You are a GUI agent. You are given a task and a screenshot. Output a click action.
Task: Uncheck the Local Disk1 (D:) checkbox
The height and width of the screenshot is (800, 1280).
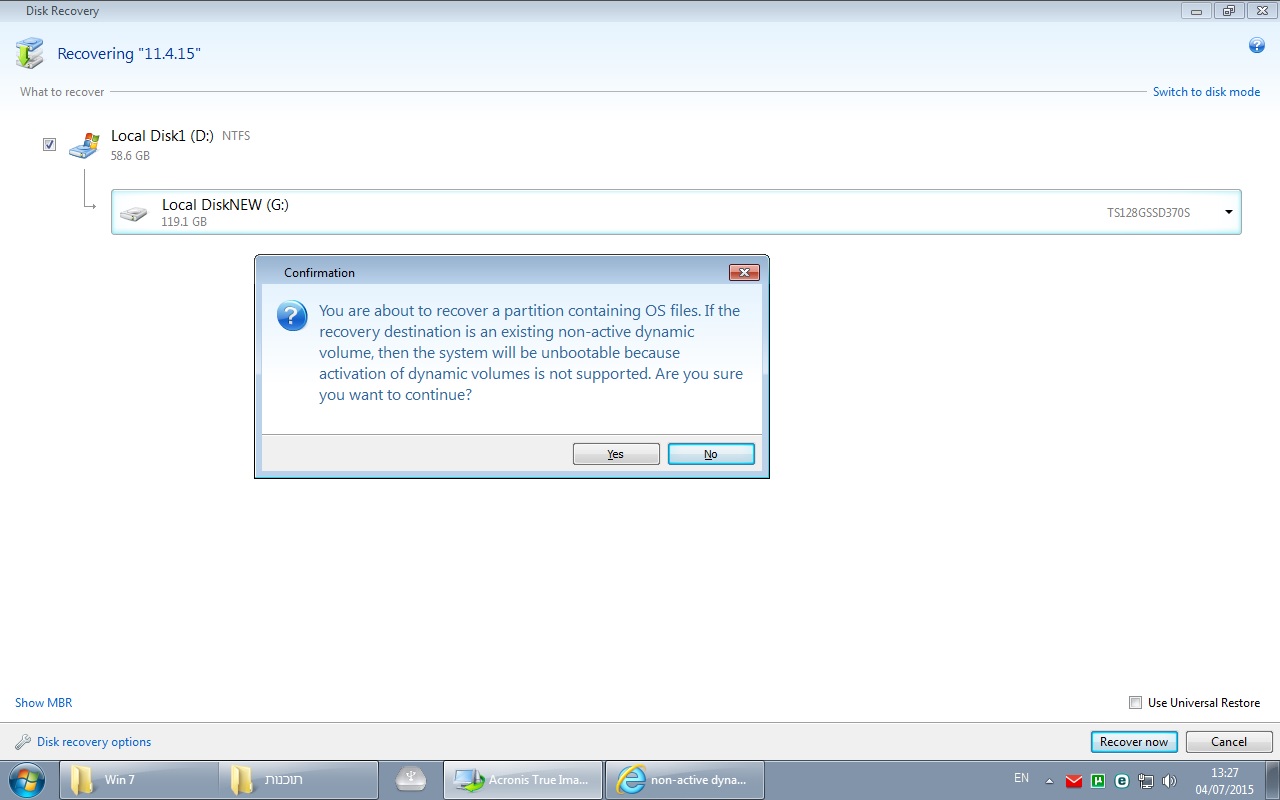coord(49,145)
